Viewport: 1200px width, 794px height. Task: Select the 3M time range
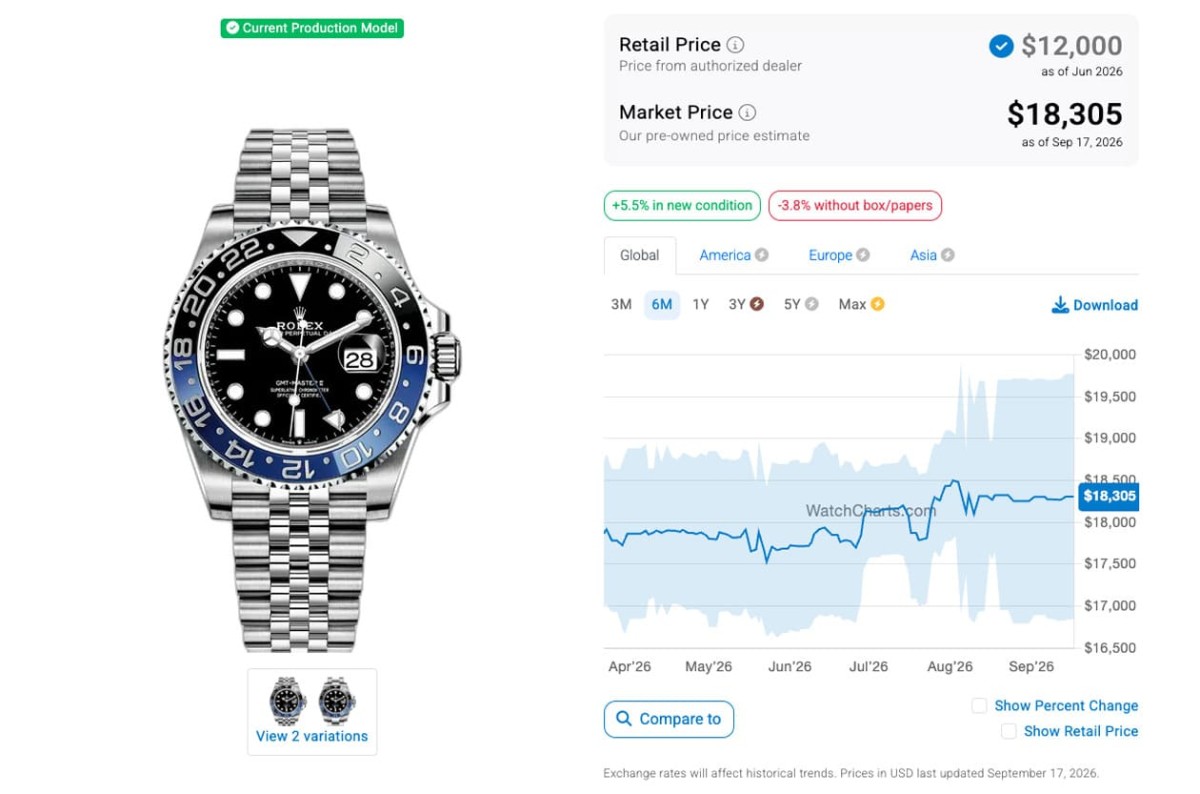click(621, 304)
